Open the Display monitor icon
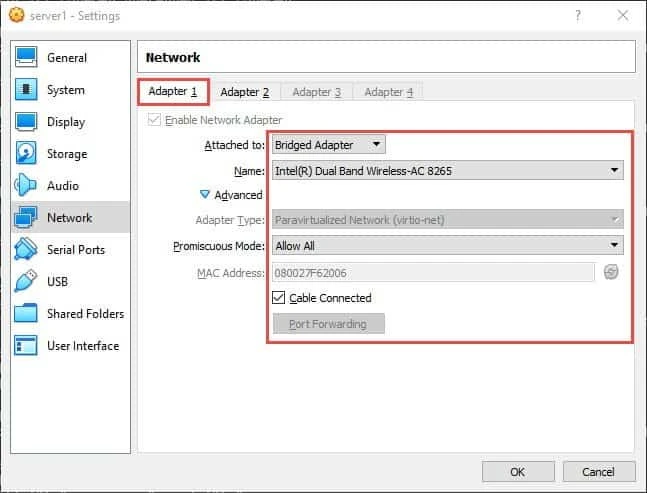This screenshot has width=647, height=493. [x=26, y=122]
